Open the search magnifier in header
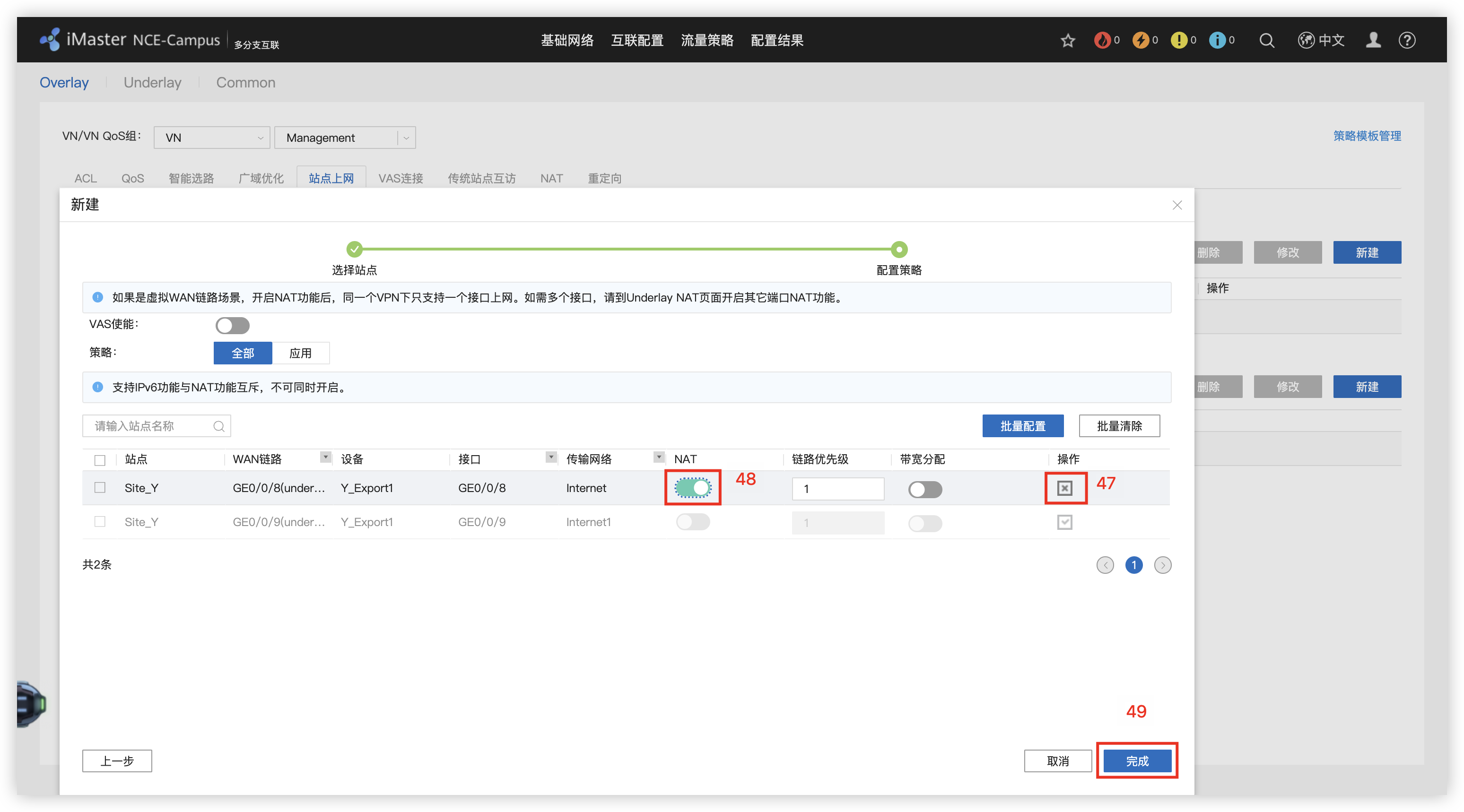The image size is (1464, 812). point(1266,40)
